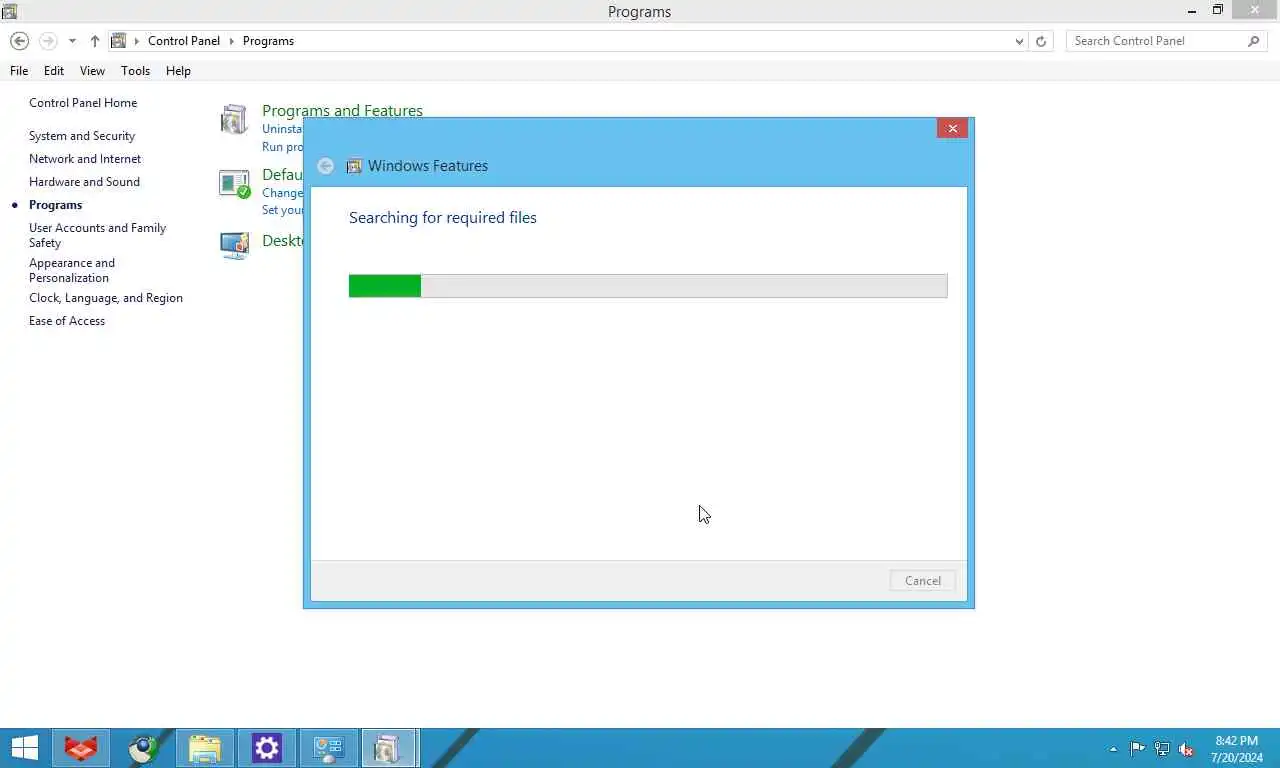The width and height of the screenshot is (1280, 768).
Task: Click the Action Center flag tray icon
Action: click(x=1138, y=749)
